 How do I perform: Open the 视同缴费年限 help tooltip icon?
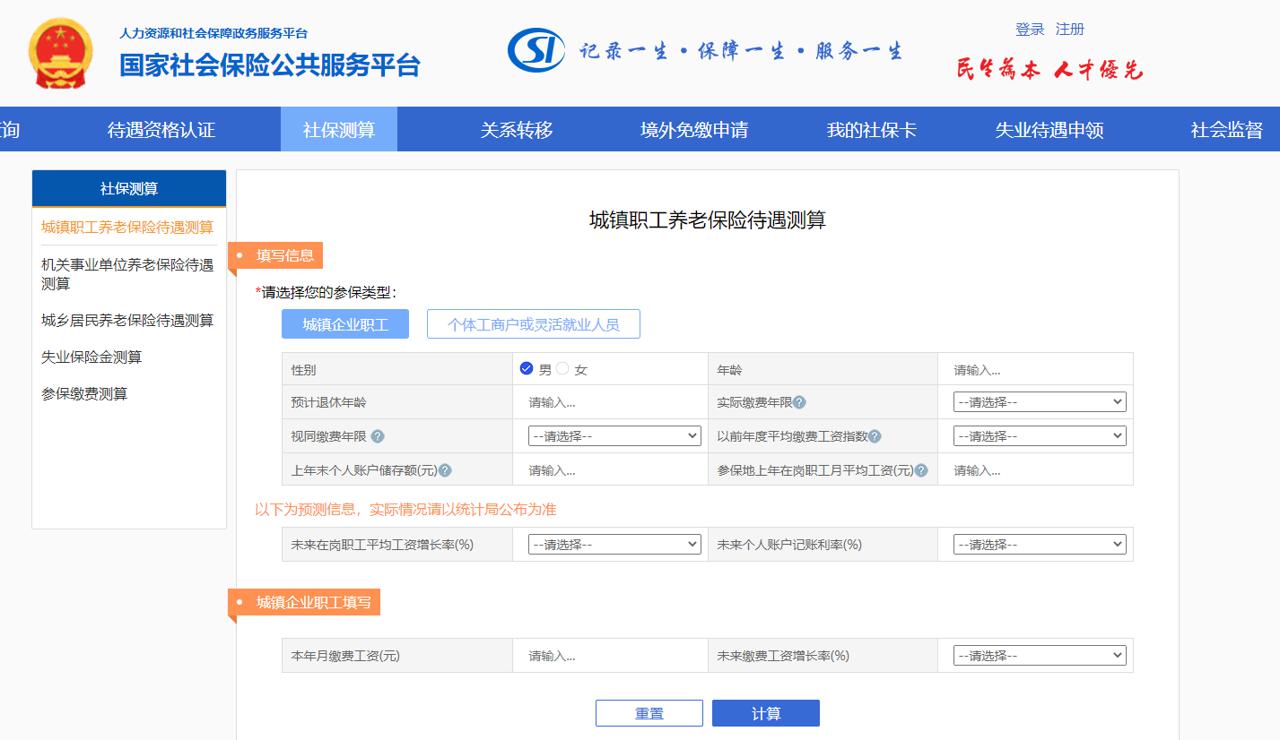click(x=377, y=435)
